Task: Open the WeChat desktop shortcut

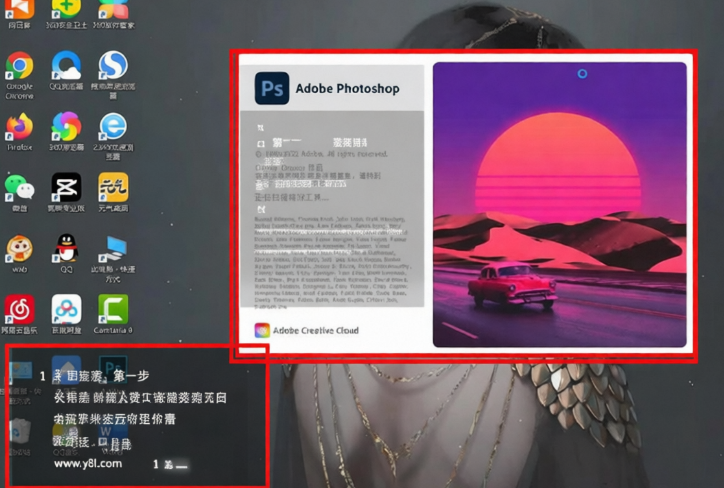Action: (x=19, y=187)
